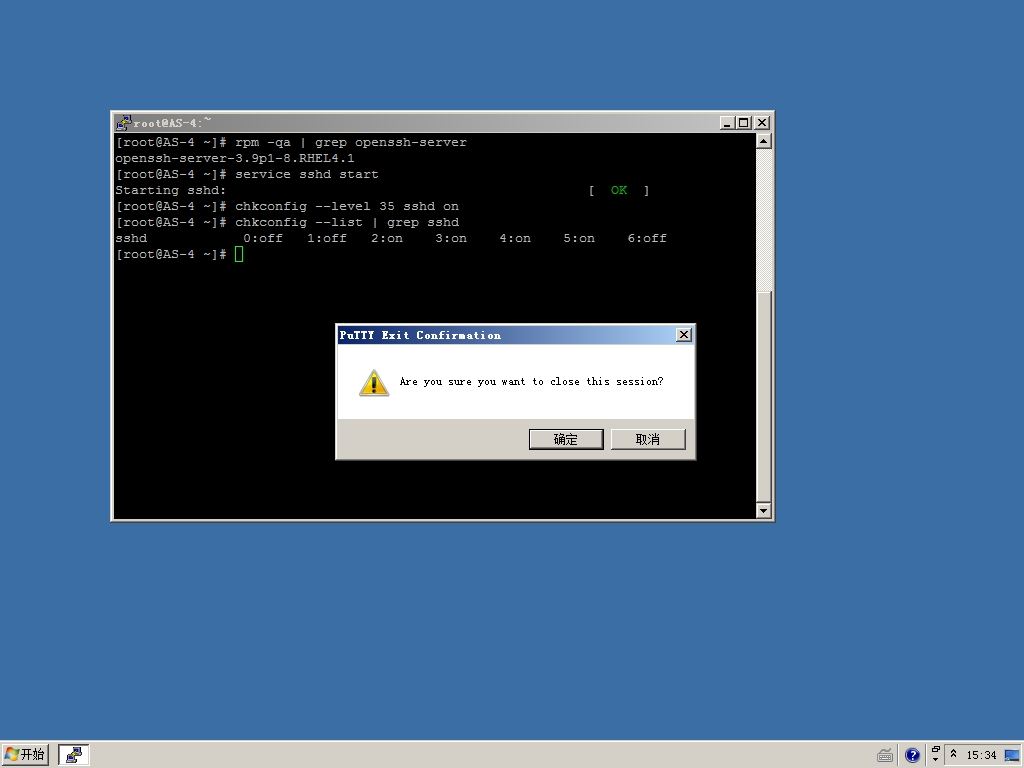
Task: Click the PuTTY icon in window title bar
Action: (x=123, y=122)
